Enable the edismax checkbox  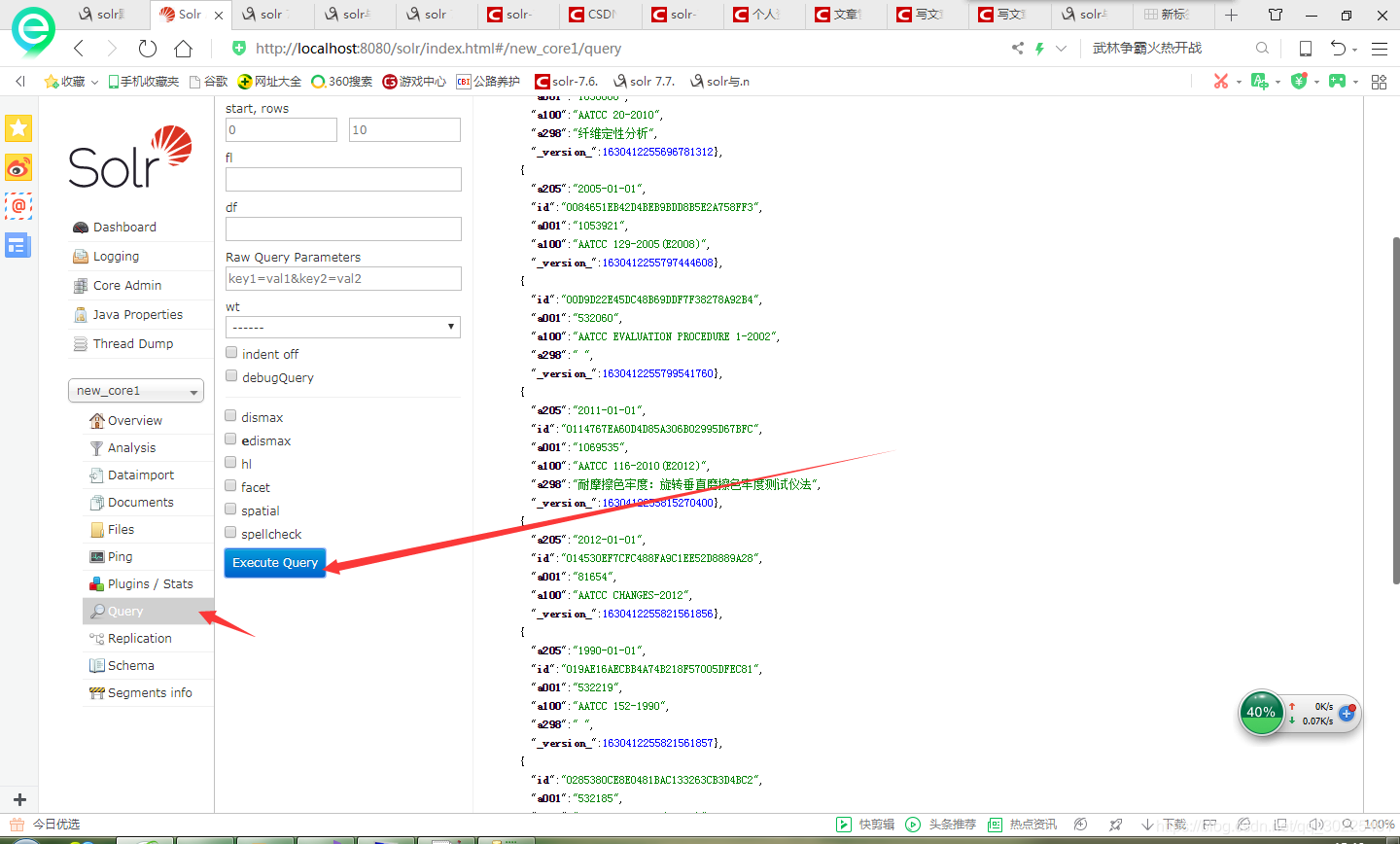[230, 440]
